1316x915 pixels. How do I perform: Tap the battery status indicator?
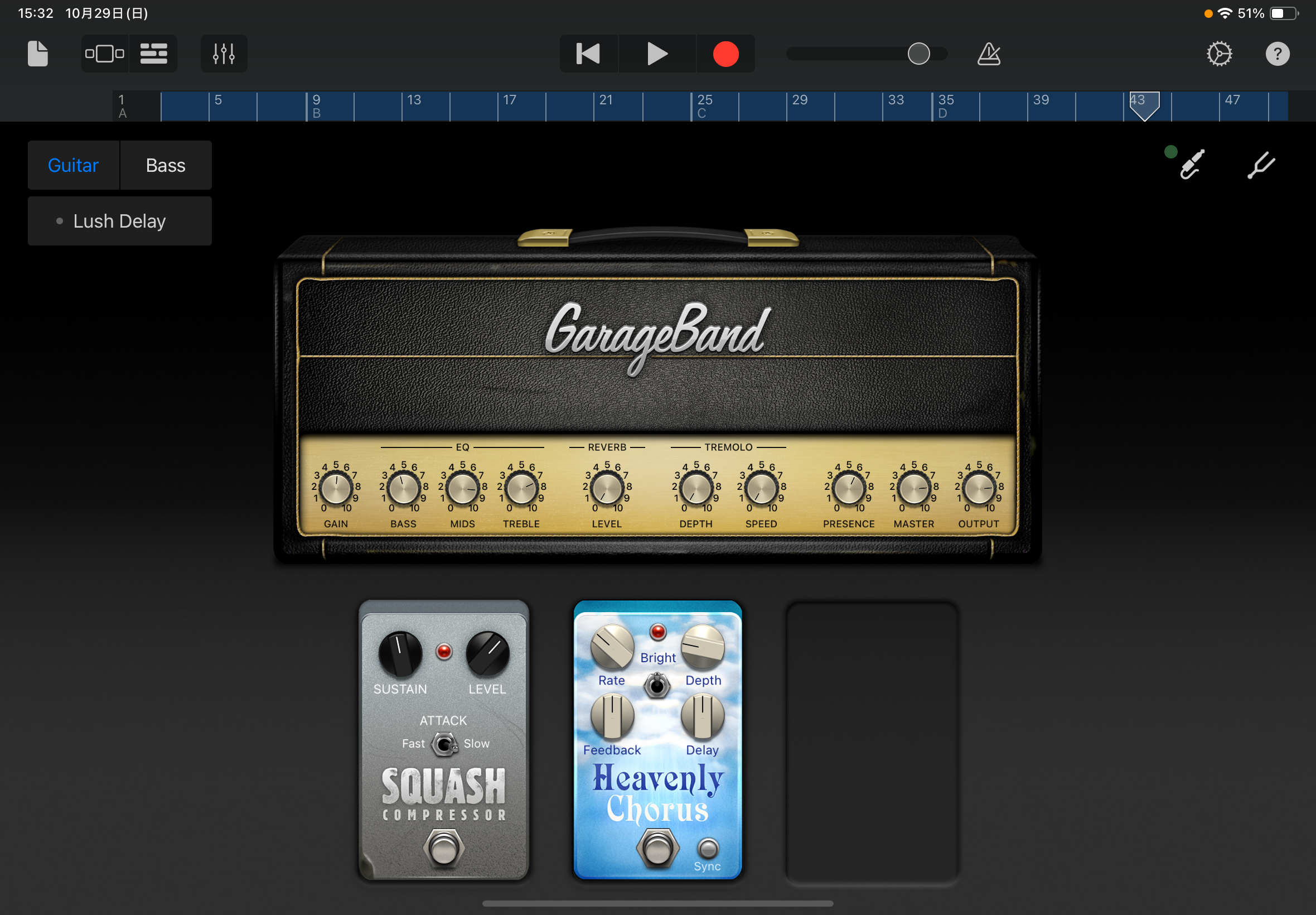click(1284, 13)
